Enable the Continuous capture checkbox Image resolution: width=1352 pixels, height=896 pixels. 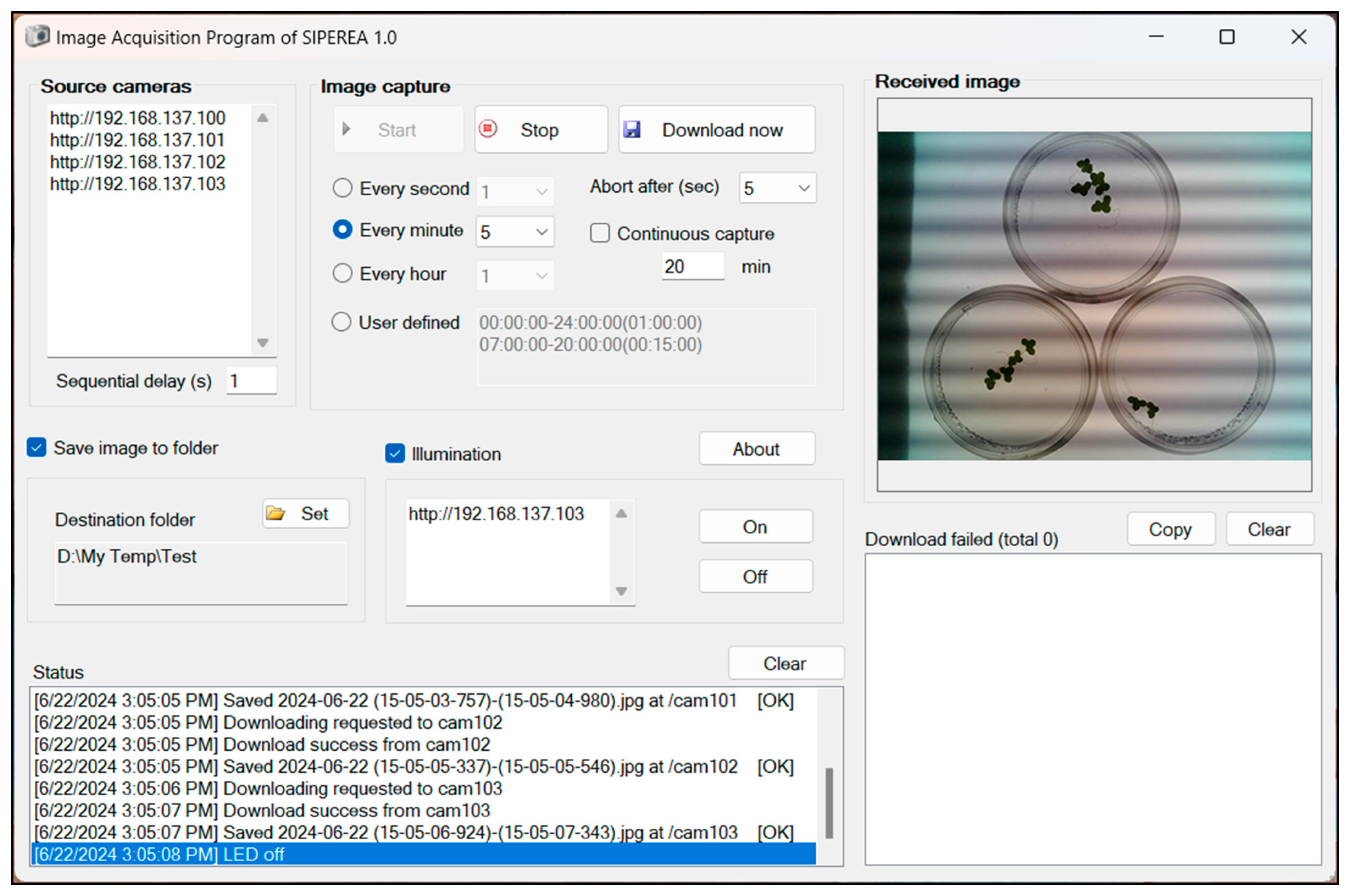[599, 233]
